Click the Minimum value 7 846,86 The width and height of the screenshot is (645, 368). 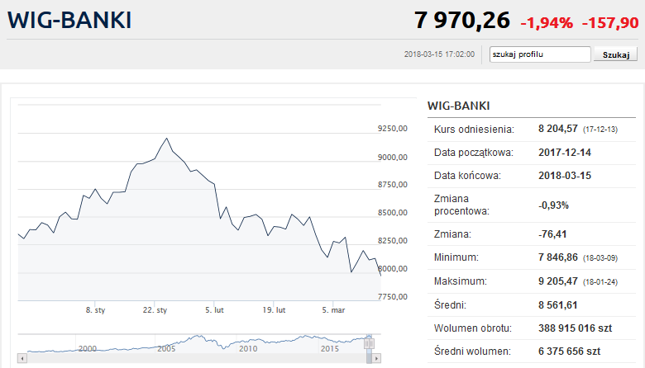pos(558,257)
